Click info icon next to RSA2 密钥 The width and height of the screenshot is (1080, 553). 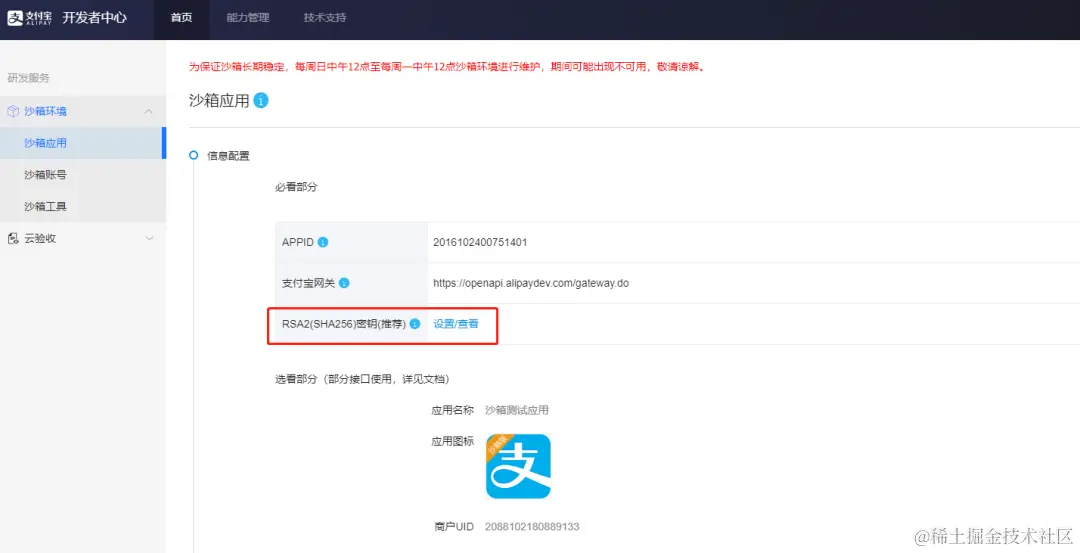point(415,324)
